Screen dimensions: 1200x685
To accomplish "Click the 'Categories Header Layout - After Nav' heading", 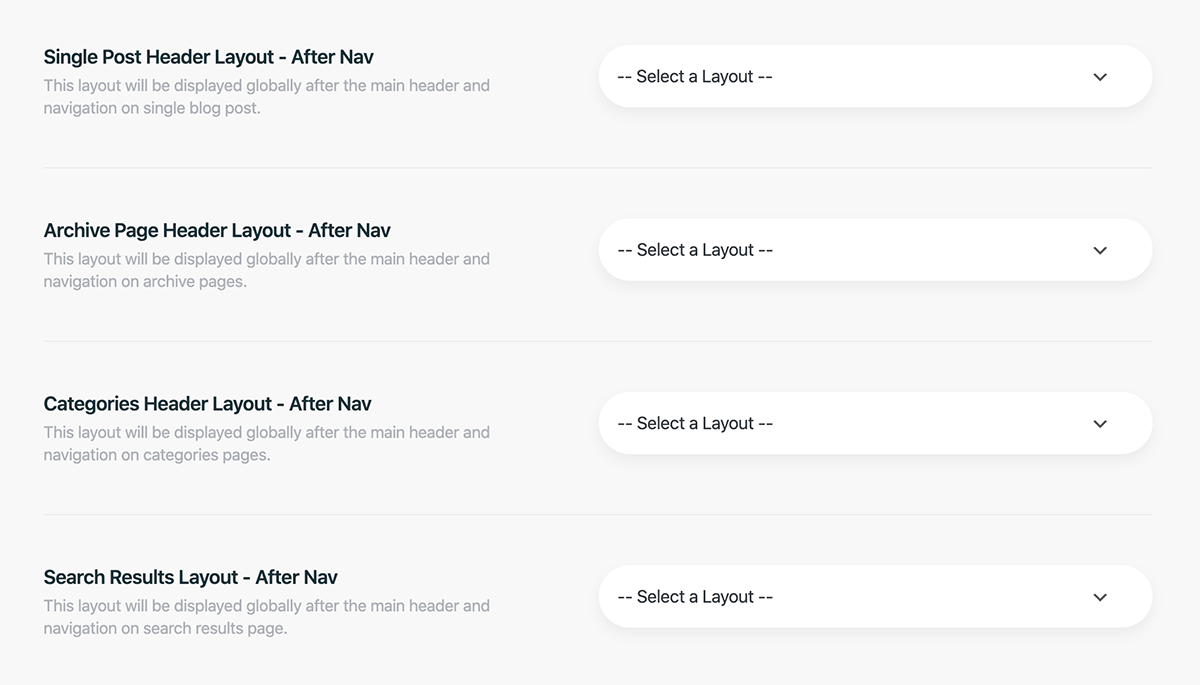I will (x=208, y=404).
